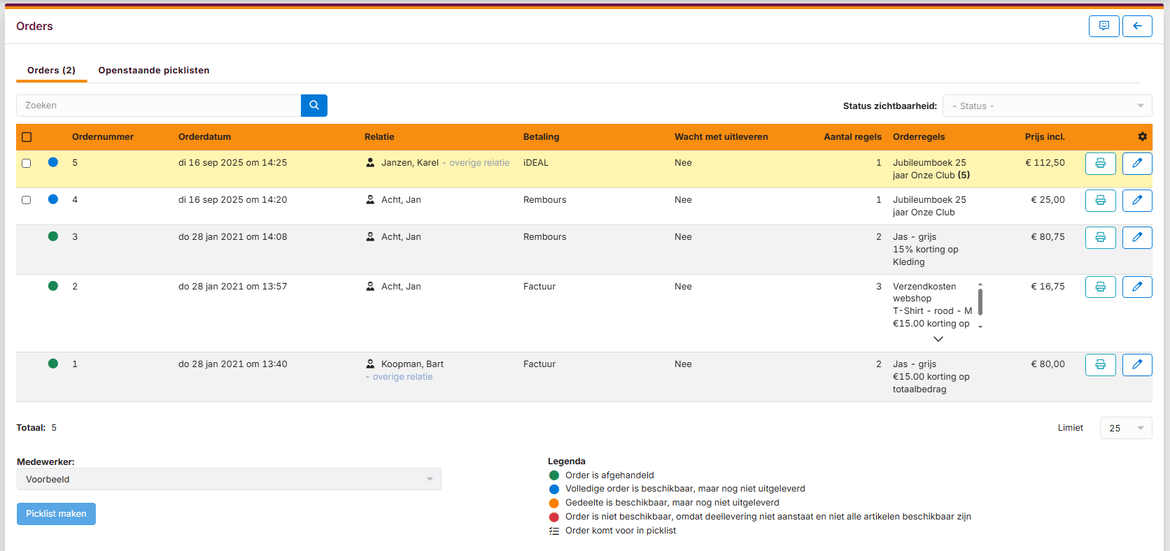Click into the Zoeken search field
1170x551 pixels.
(158, 105)
